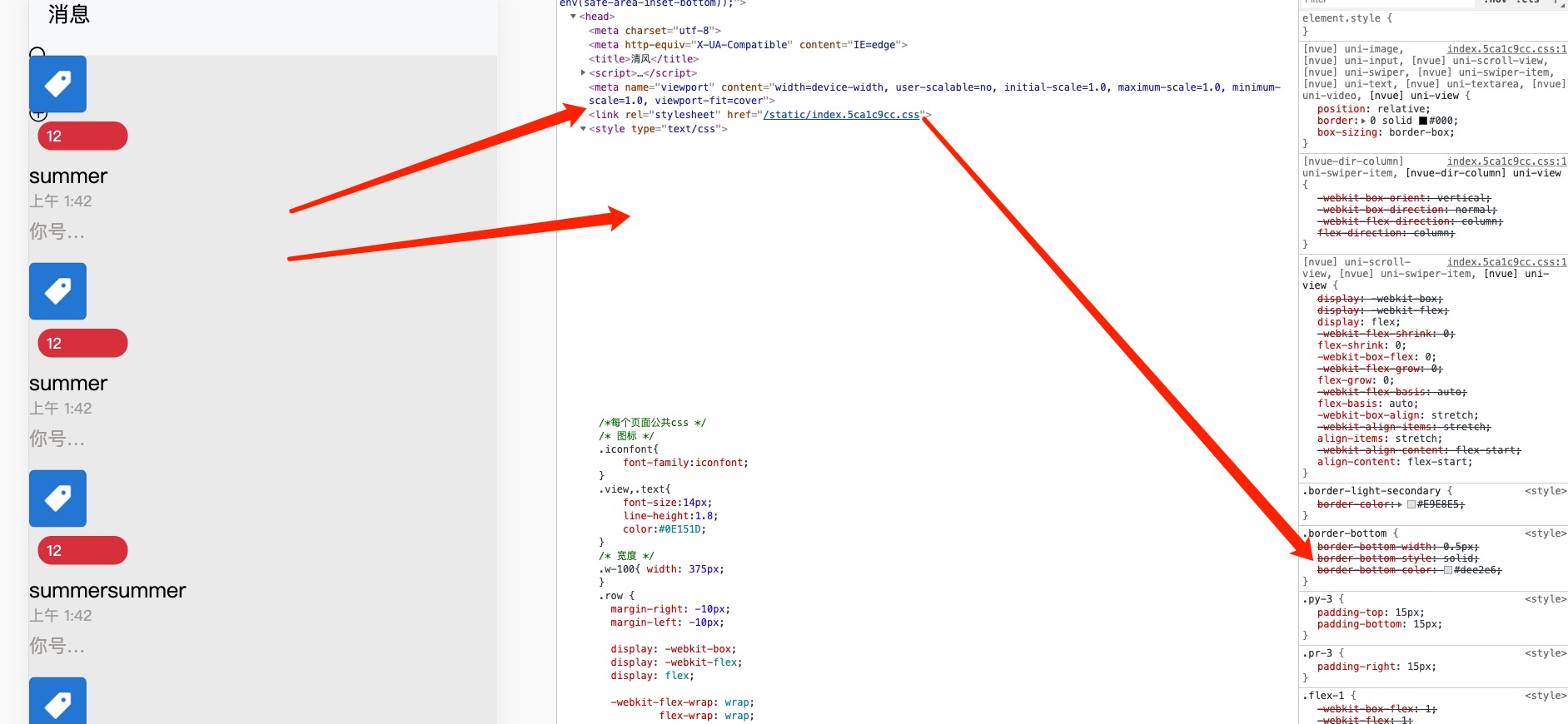
Task: Tap the tag icon cut off at the preview's bottom
Action: (57, 701)
